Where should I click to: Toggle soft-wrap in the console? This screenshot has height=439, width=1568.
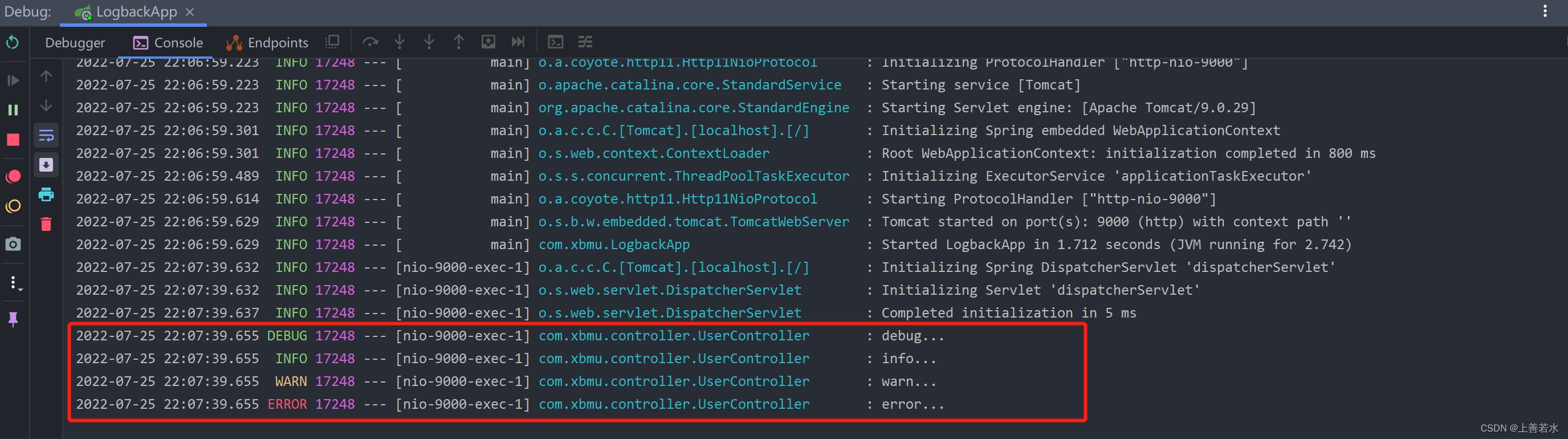(x=46, y=135)
